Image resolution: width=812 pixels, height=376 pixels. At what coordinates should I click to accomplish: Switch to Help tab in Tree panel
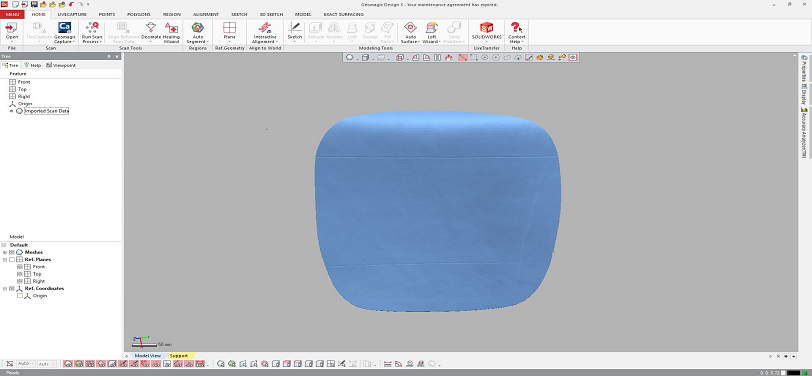pyautogui.click(x=33, y=65)
